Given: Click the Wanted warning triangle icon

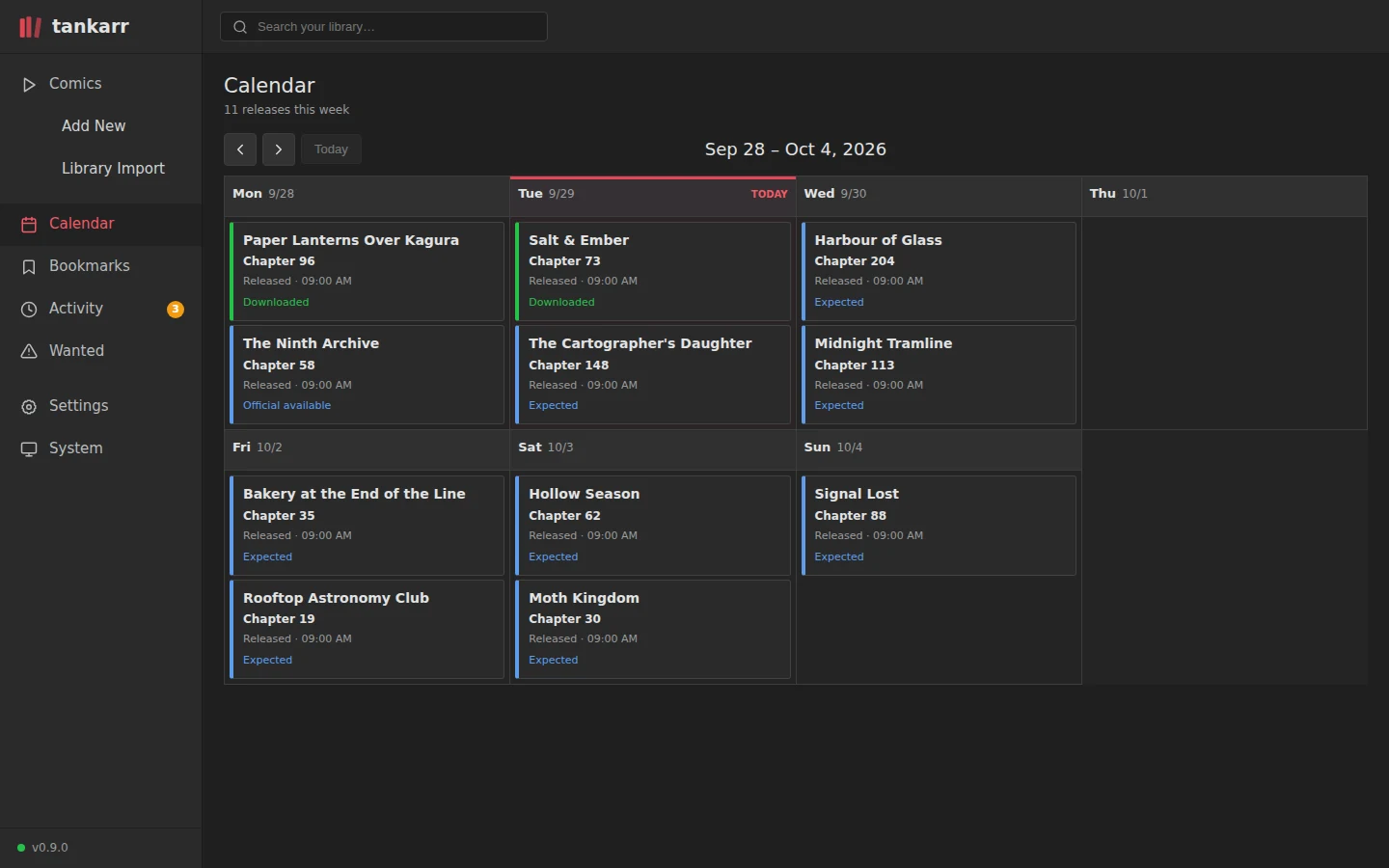Looking at the screenshot, I should tap(29, 352).
